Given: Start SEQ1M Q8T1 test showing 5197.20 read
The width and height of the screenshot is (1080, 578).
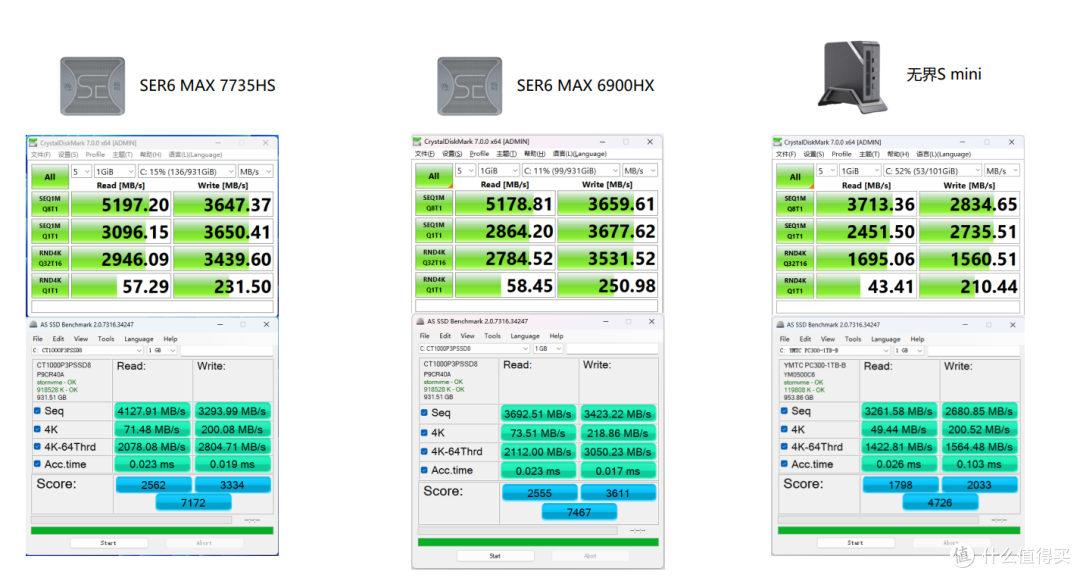Looking at the screenshot, I should [x=50, y=203].
